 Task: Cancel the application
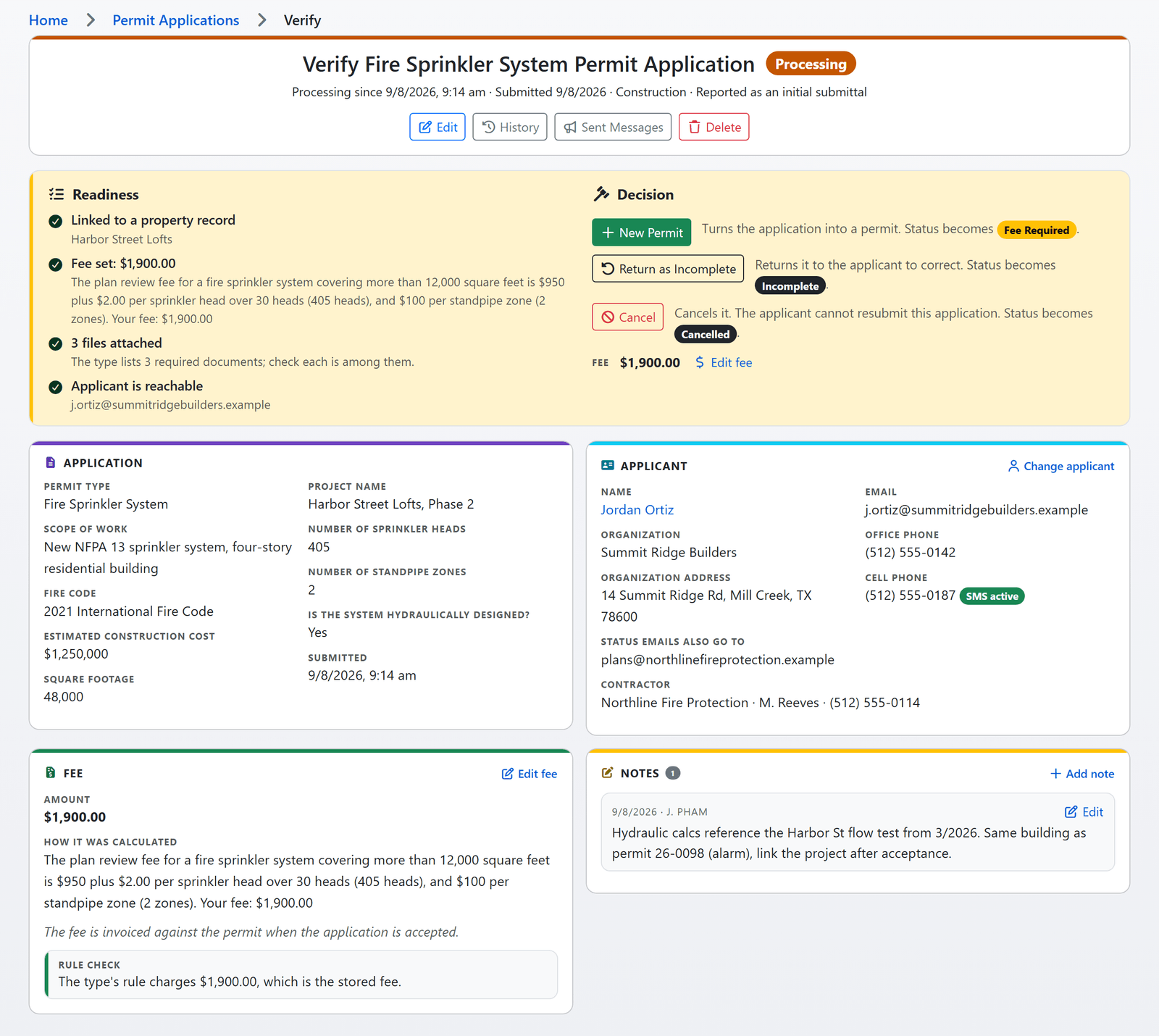(x=627, y=317)
